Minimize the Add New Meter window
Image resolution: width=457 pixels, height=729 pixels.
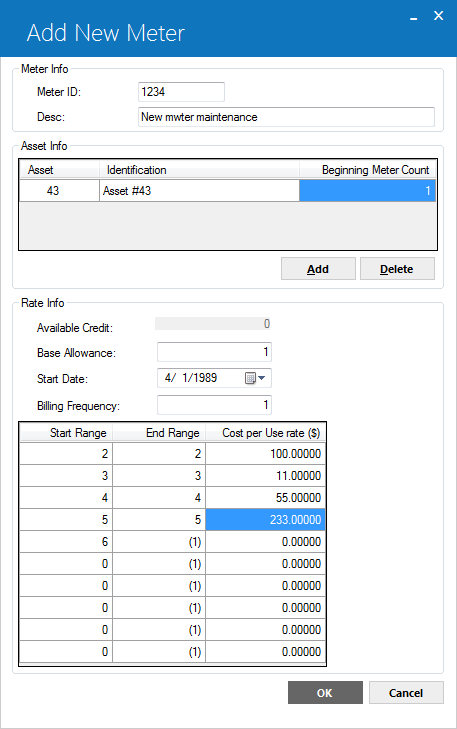click(413, 17)
